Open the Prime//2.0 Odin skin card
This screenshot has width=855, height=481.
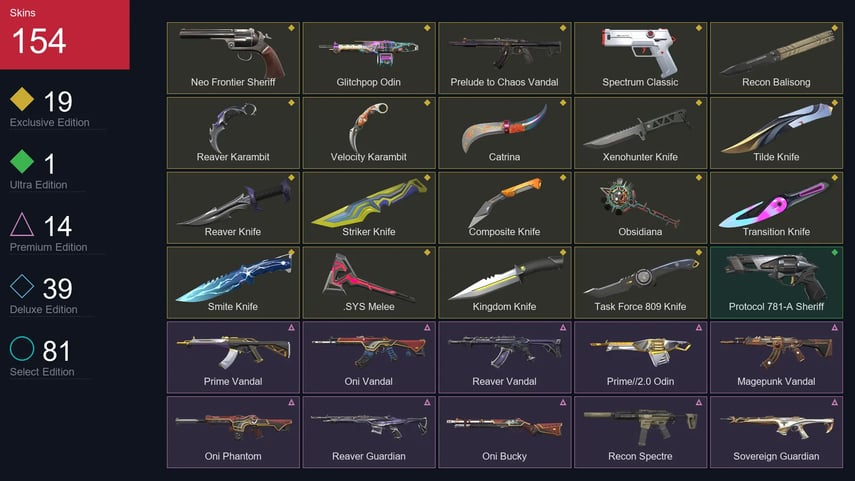(641, 357)
